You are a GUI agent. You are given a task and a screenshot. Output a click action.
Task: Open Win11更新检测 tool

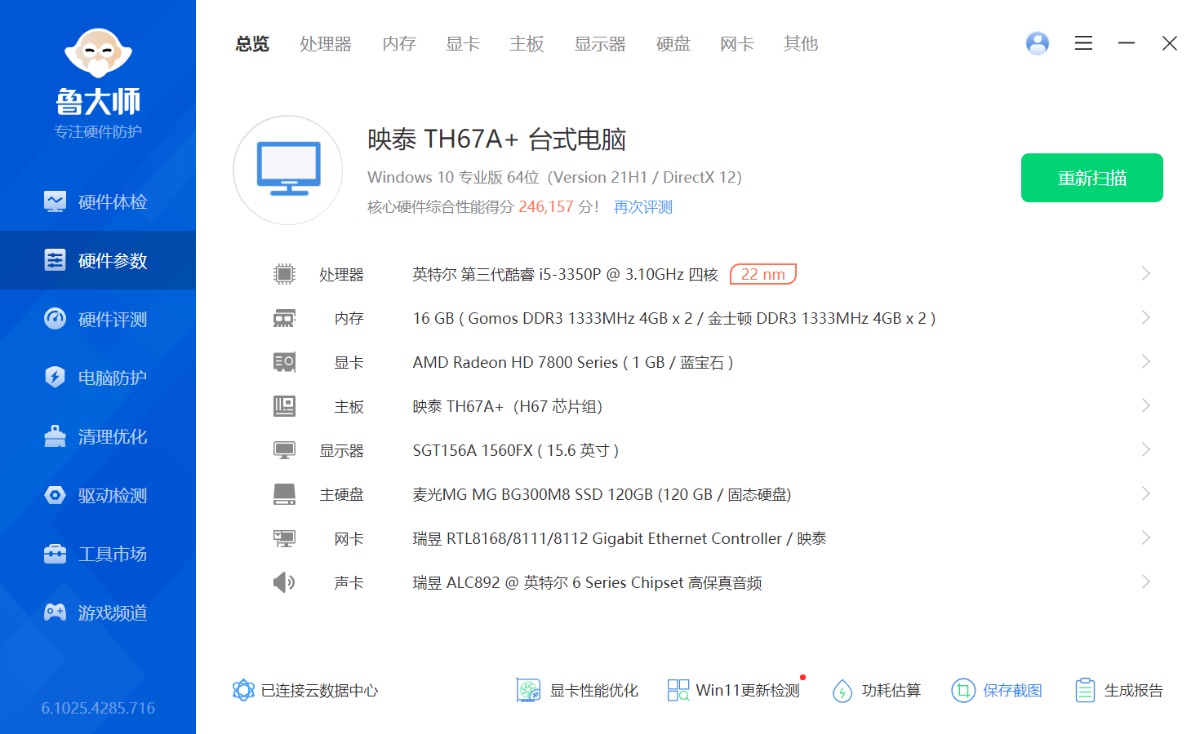pyautogui.click(x=734, y=690)
